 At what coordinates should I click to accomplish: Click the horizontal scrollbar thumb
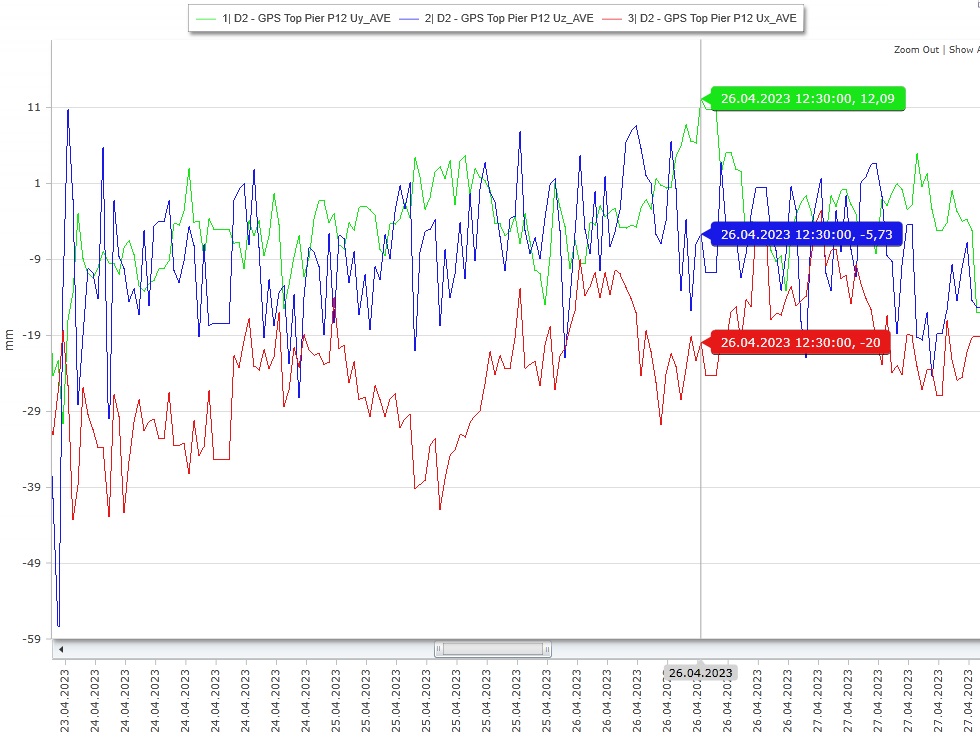pos(493,649)
